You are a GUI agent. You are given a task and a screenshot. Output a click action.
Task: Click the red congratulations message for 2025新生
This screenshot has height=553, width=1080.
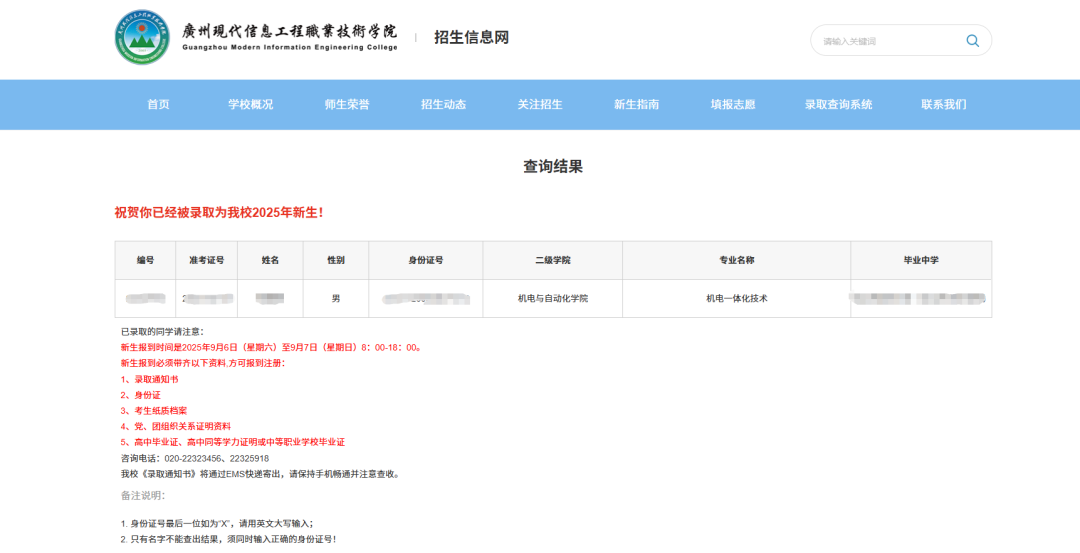[x=219, y=213]
